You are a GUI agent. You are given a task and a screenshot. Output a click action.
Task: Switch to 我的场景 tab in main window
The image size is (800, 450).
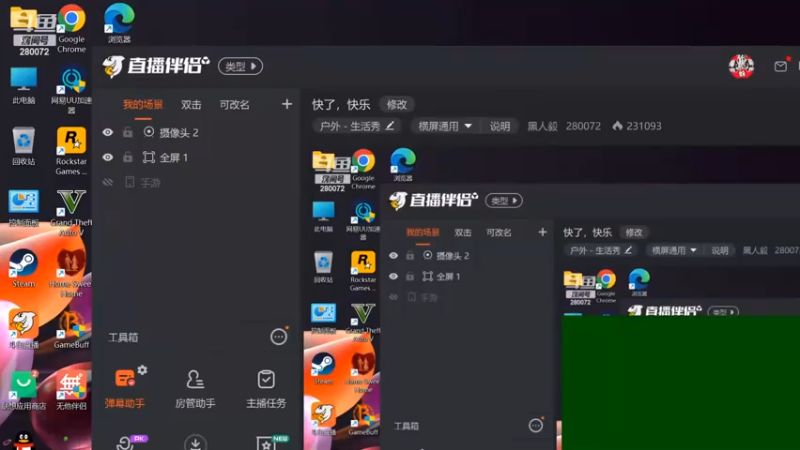(143, 105)
